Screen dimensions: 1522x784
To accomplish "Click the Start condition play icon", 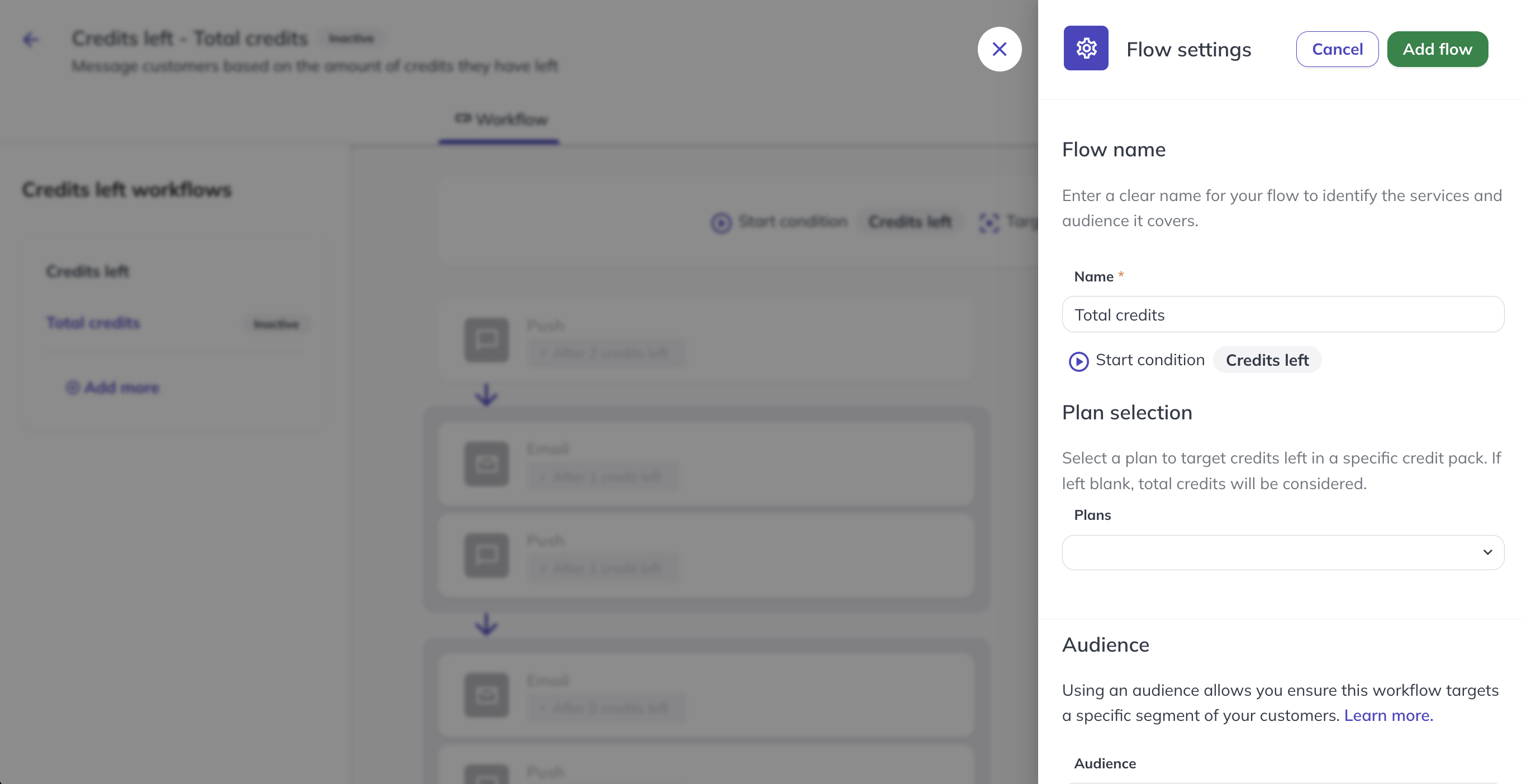I will tap(1078, 361).
